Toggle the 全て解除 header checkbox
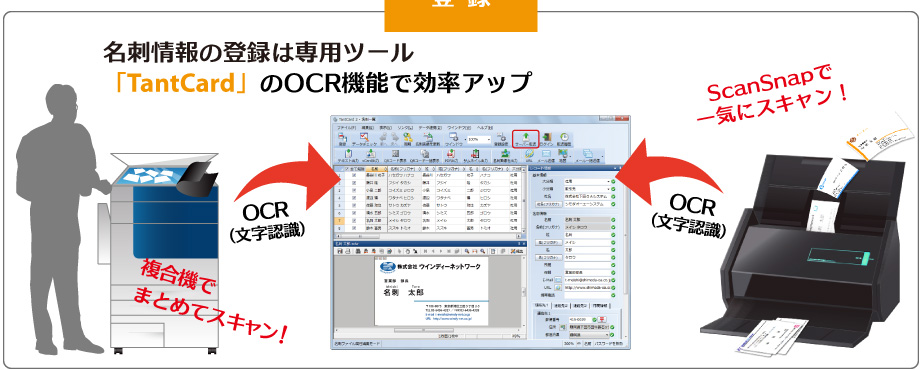920x370 pixels. tap(346, 169)
